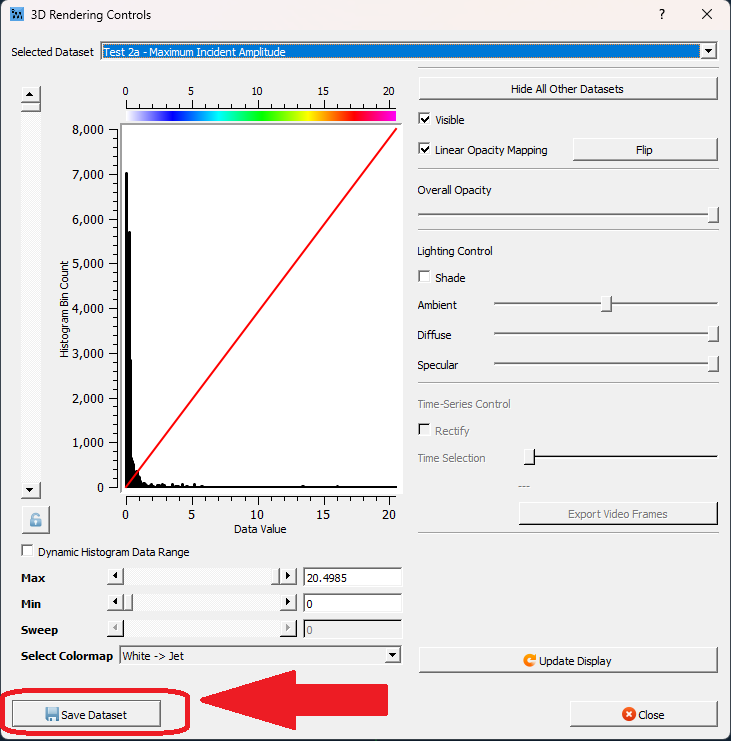
Task: Click the question mark help icon
Action: coord(661,15)
